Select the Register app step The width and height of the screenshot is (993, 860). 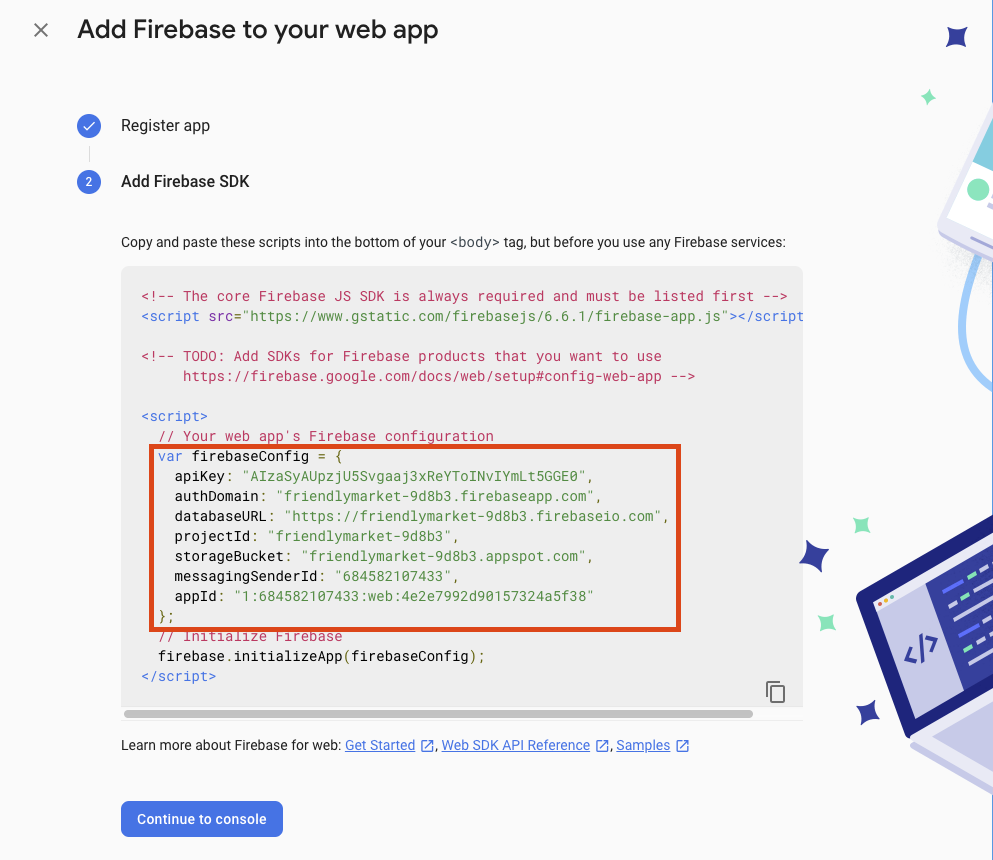(x=165, y=126)
